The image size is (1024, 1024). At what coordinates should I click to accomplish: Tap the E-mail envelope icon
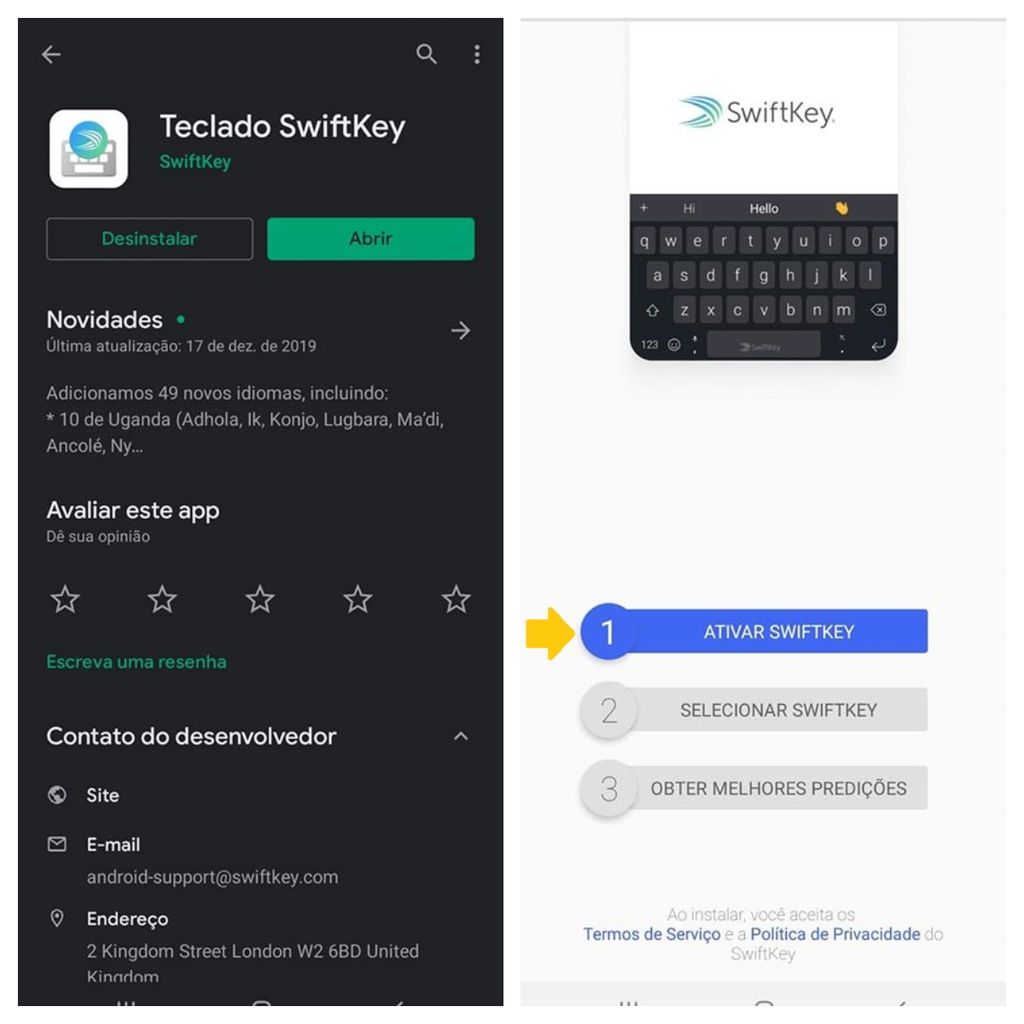pos(57,844)
